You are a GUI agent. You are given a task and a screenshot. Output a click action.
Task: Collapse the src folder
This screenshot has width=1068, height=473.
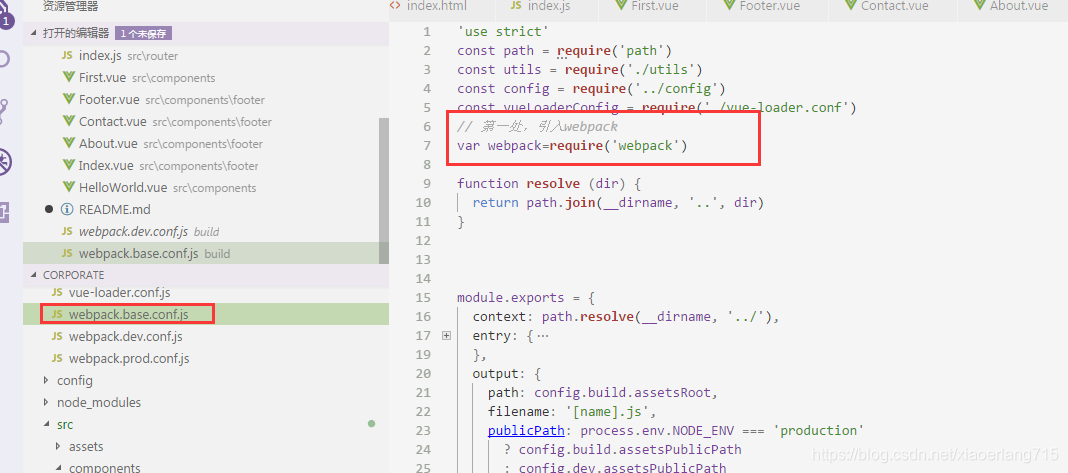click(46, 425)
